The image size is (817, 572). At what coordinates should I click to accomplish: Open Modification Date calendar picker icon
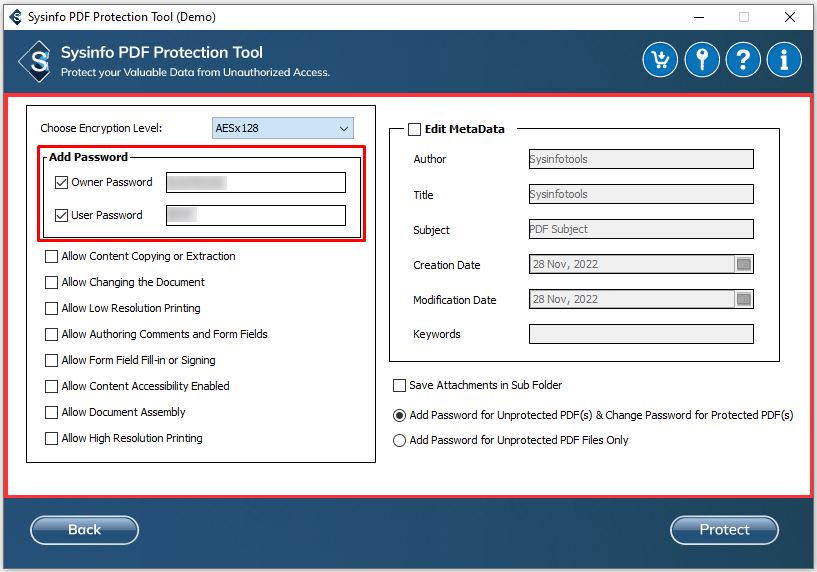pyautogui.click(x=743, y=300)
